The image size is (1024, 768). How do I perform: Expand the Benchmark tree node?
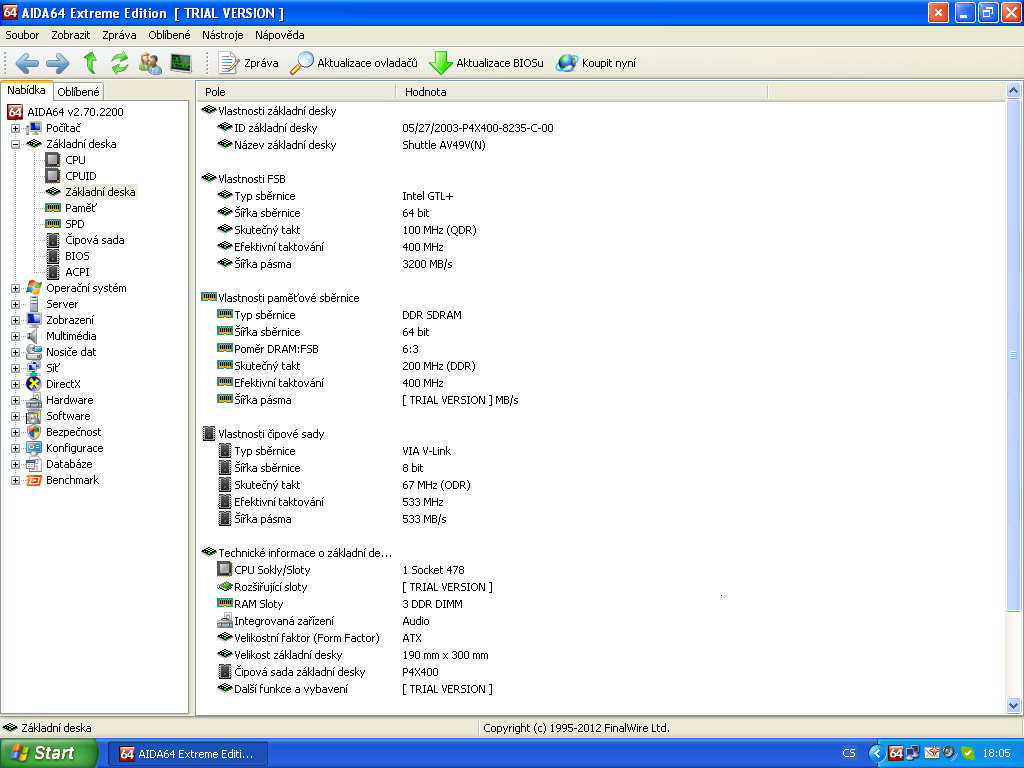(15, 480)
